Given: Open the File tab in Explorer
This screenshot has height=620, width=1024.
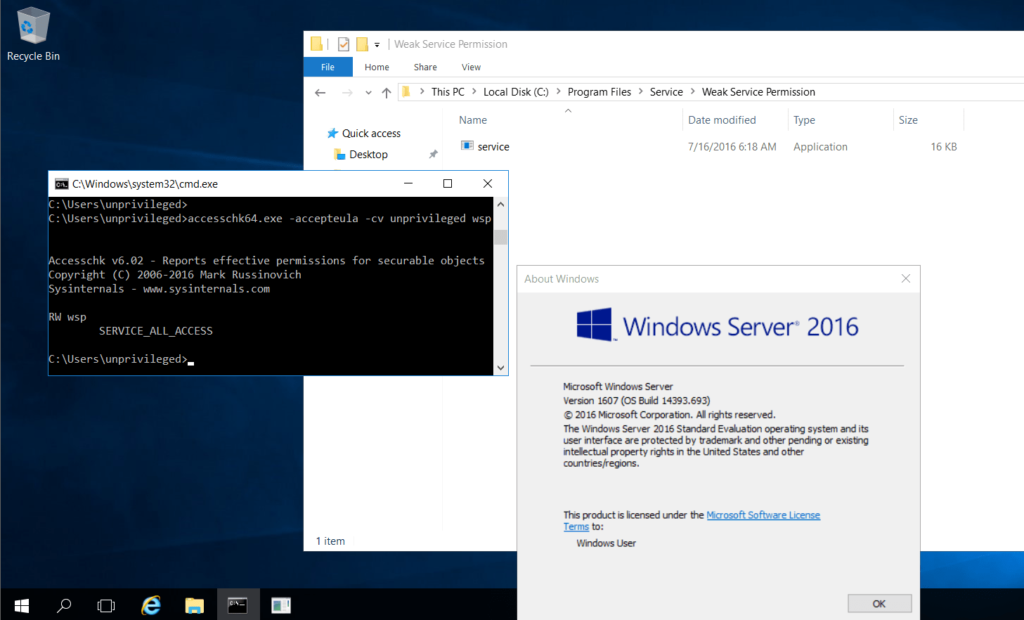Looking at the screenshot, I should point(328,67).
